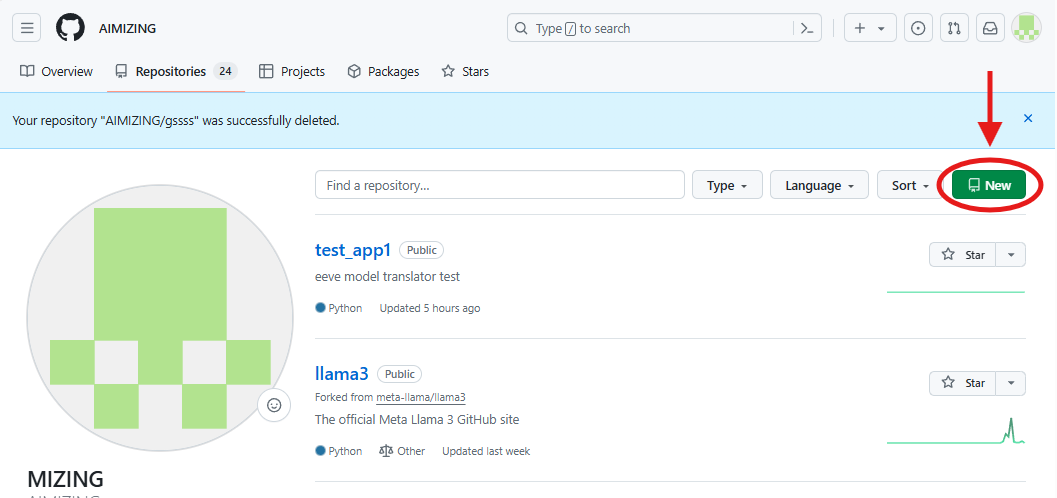Open the Stars tab
This screenshot has width=1057, height=498.
coord(465,71)
